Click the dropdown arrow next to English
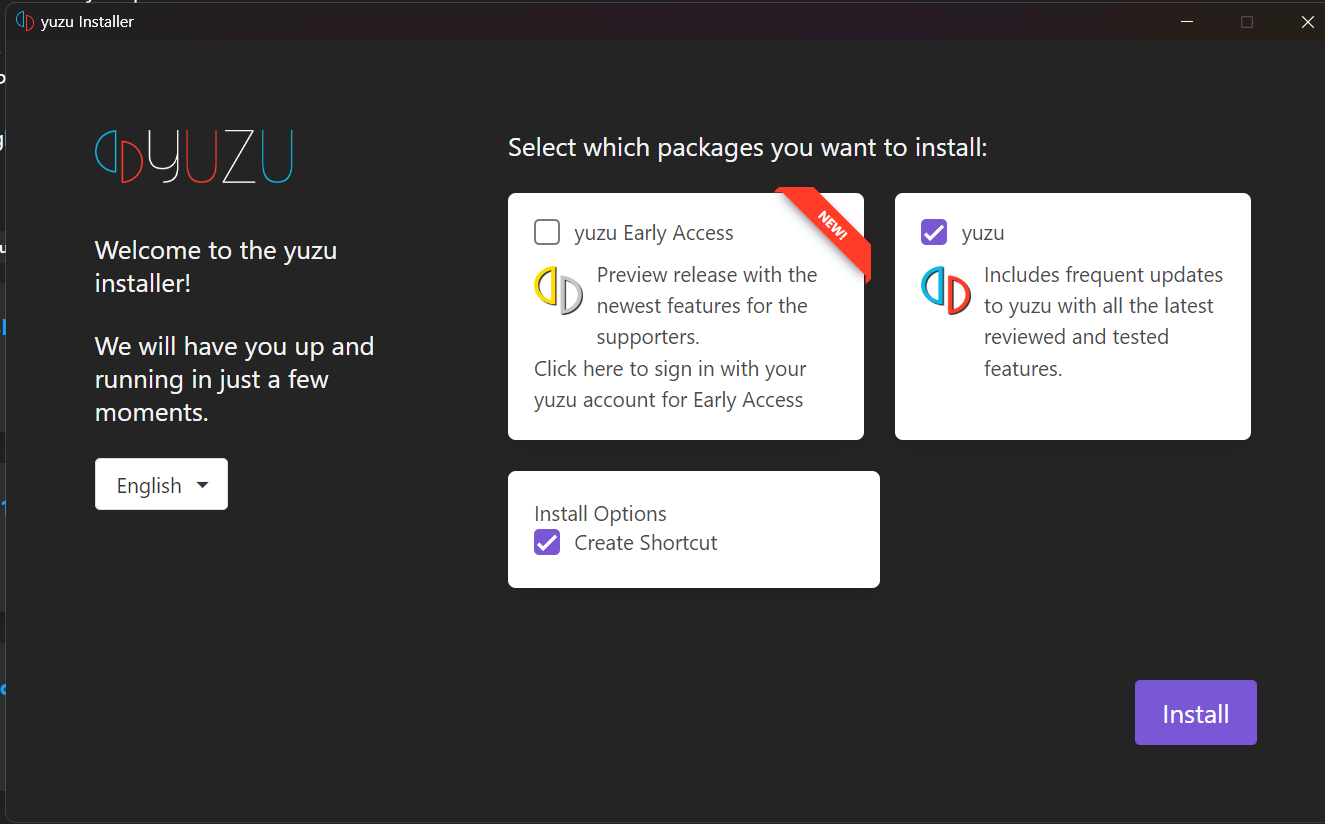 (x=203, y=485)
